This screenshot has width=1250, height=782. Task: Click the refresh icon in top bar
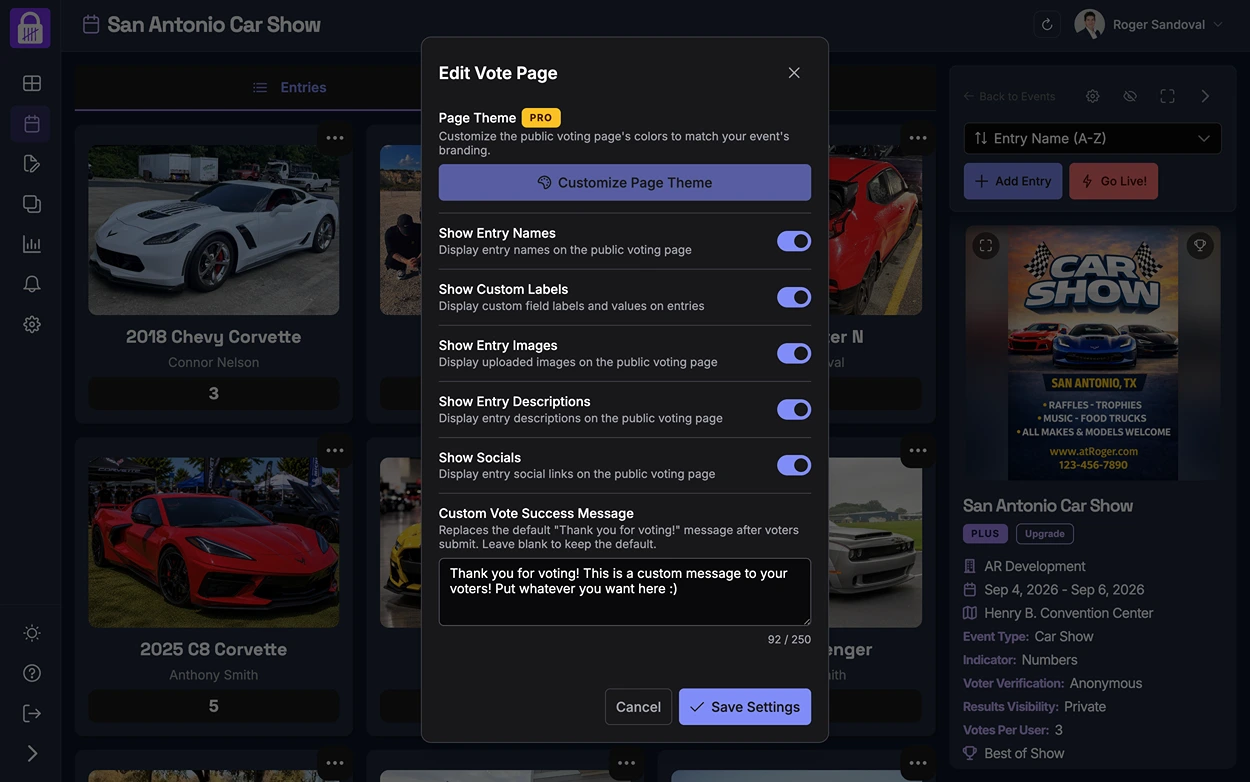(1047, 25)
